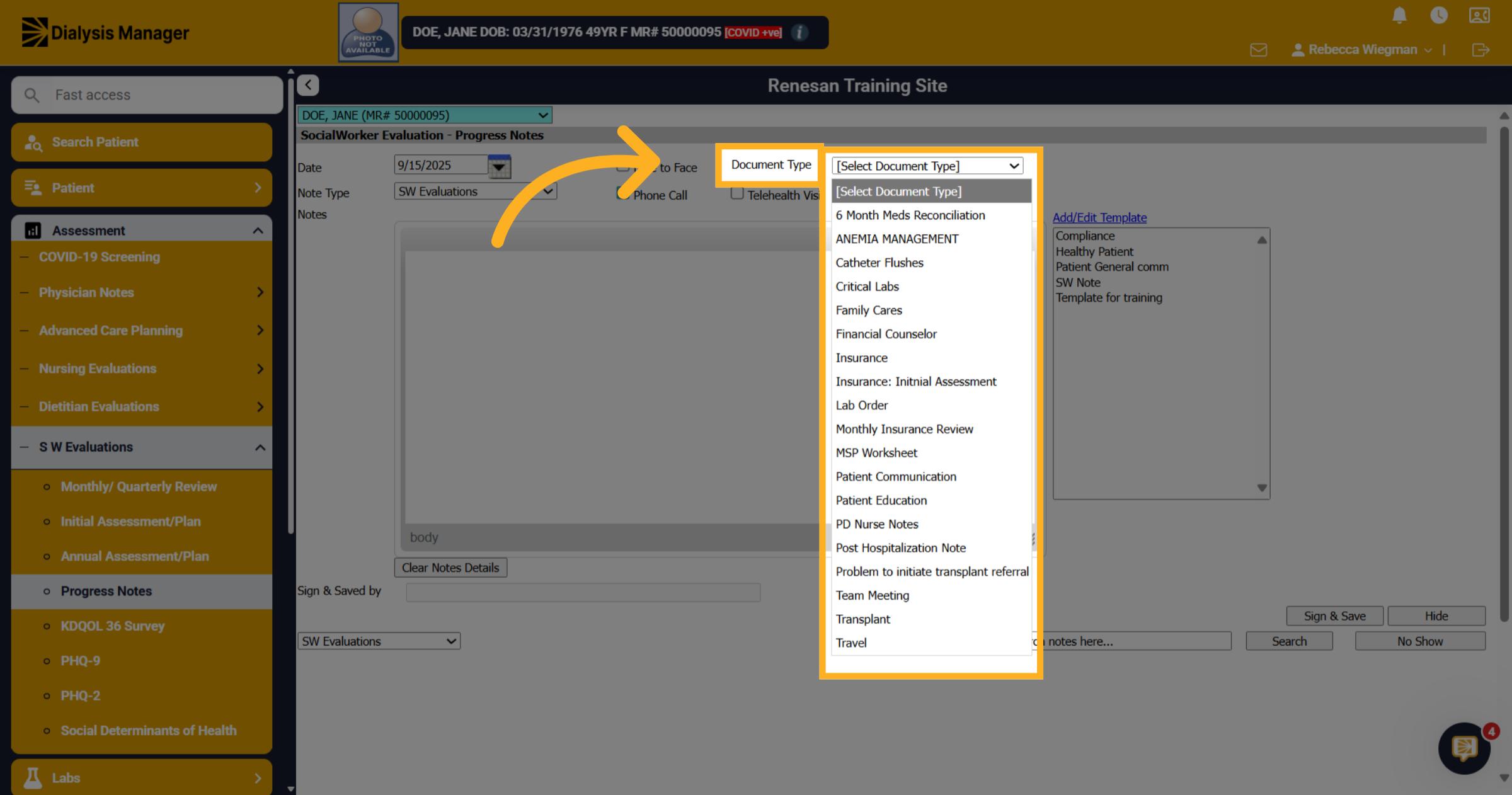Expand Advanced Care Planning submenu
The image size is (1512, 795).
click(x=260, y=331)
